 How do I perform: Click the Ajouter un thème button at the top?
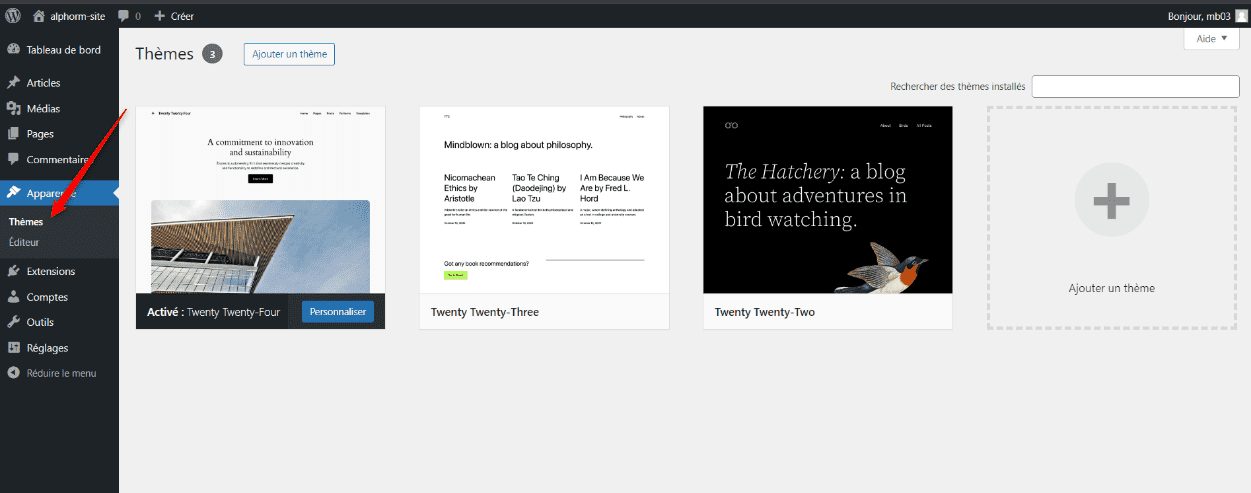click(289, 54)
